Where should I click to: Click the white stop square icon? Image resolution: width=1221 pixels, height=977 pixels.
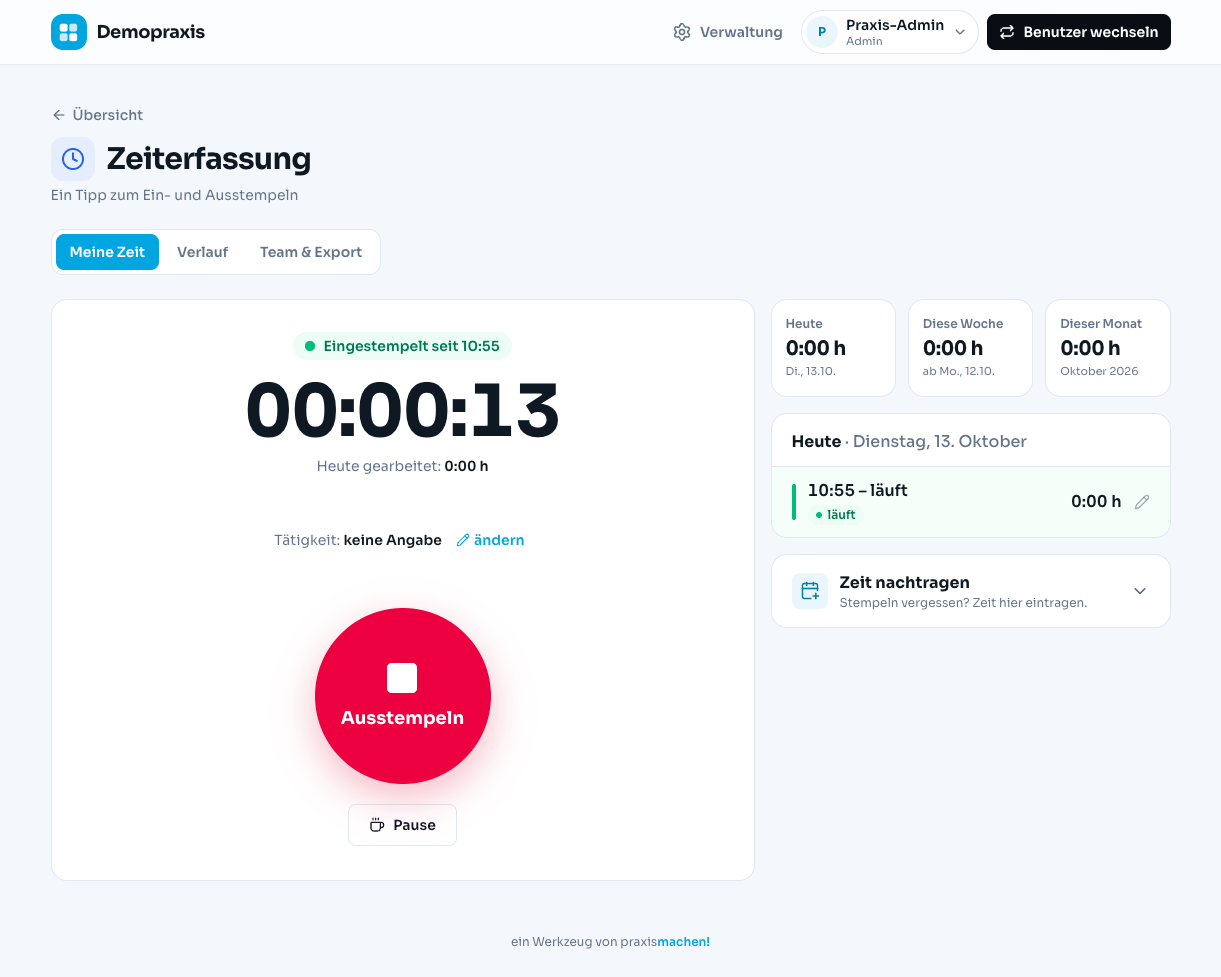coord(402,678)
